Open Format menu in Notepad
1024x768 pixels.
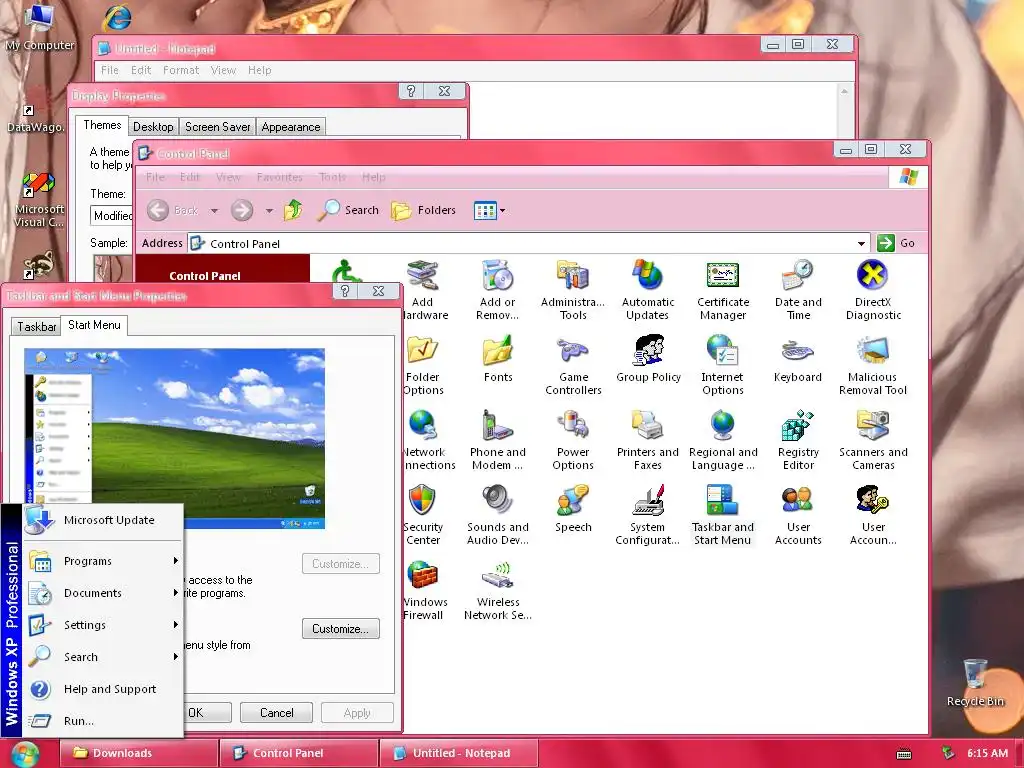click(181, 70)
